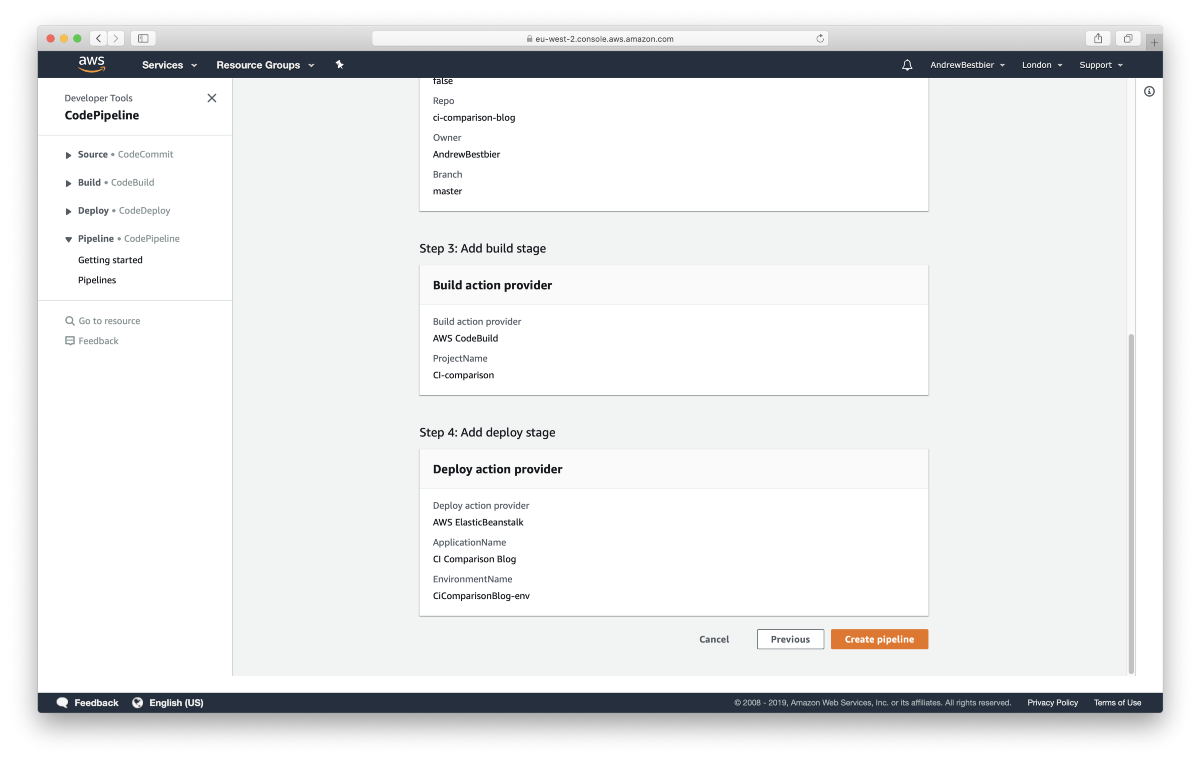Open the info panel icon

coord(1149,91)
